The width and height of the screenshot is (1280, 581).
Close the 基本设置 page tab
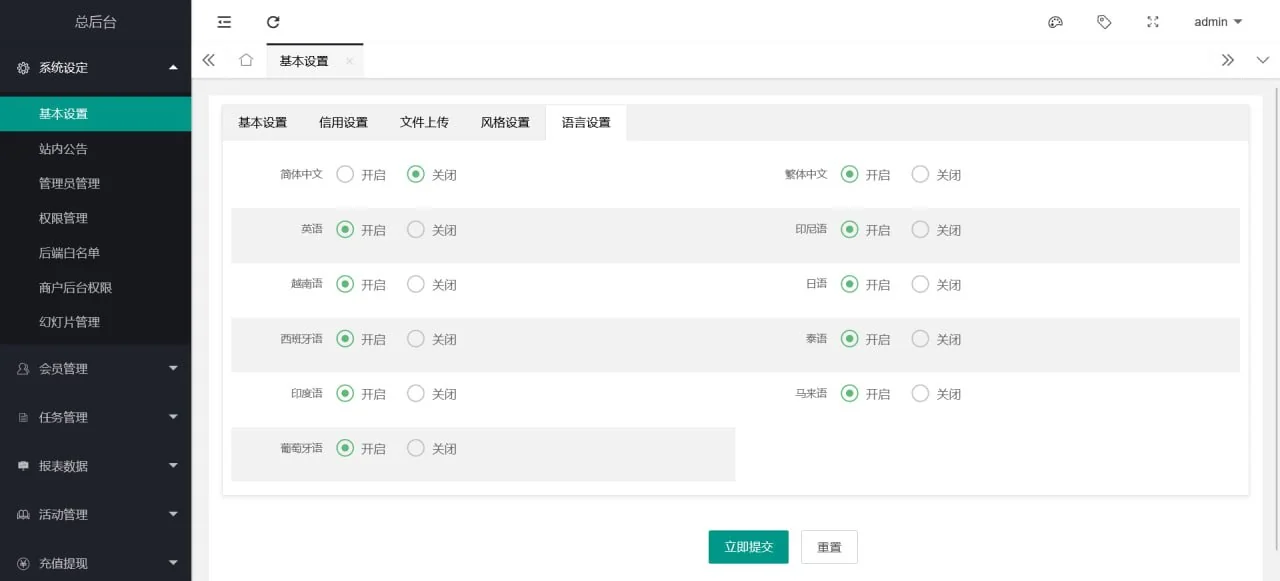click(x=349, y=61)
